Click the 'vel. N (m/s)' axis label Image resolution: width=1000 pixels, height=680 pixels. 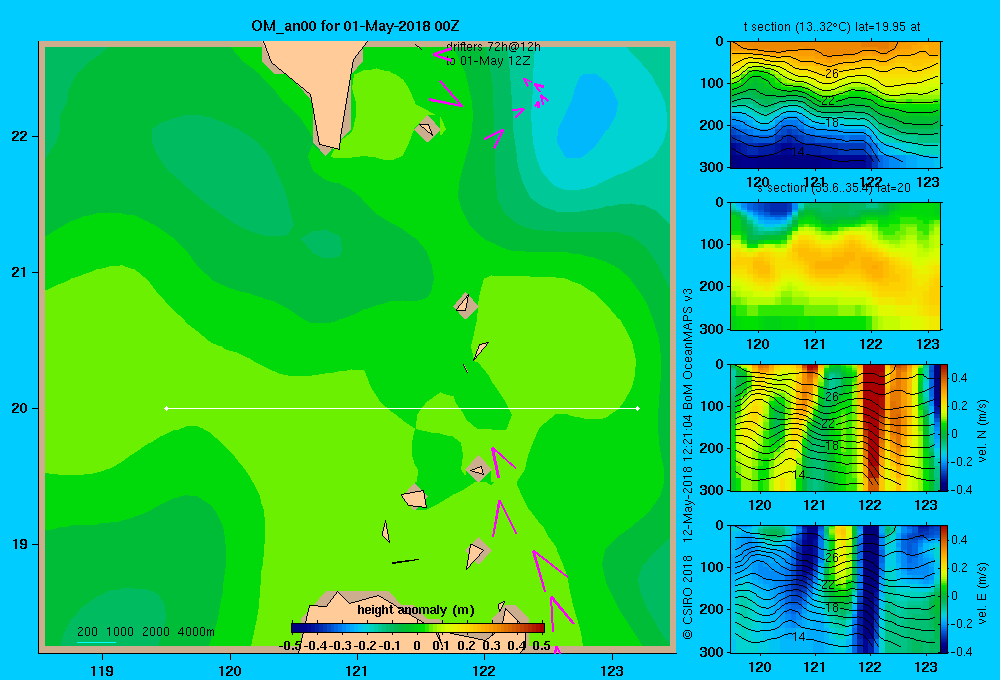[982, 431]
